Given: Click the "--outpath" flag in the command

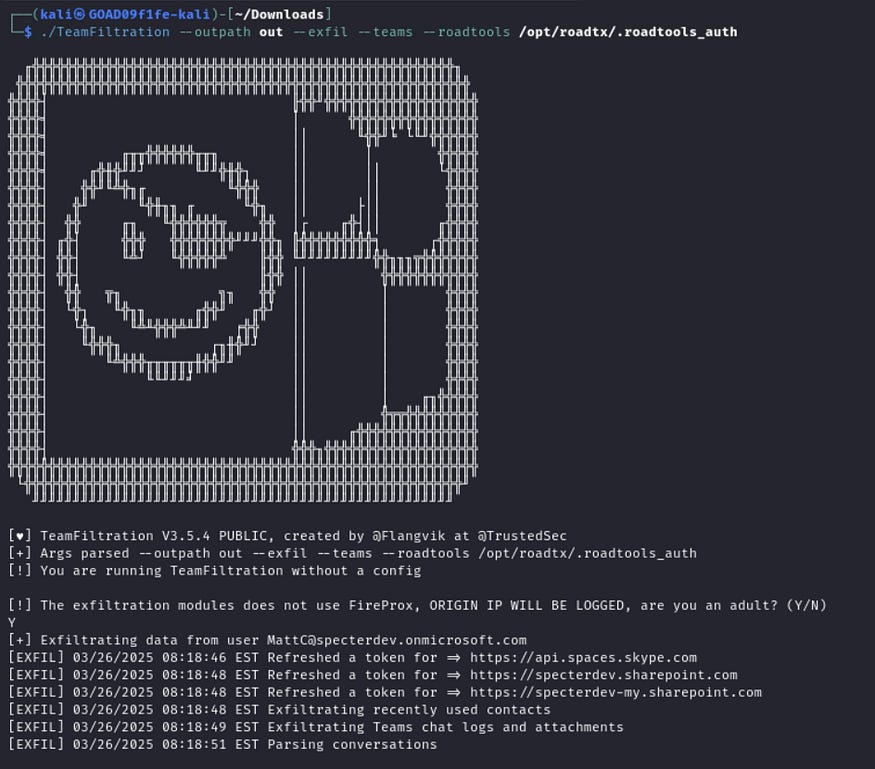Looking at the screenshot, I should [215, 32].
